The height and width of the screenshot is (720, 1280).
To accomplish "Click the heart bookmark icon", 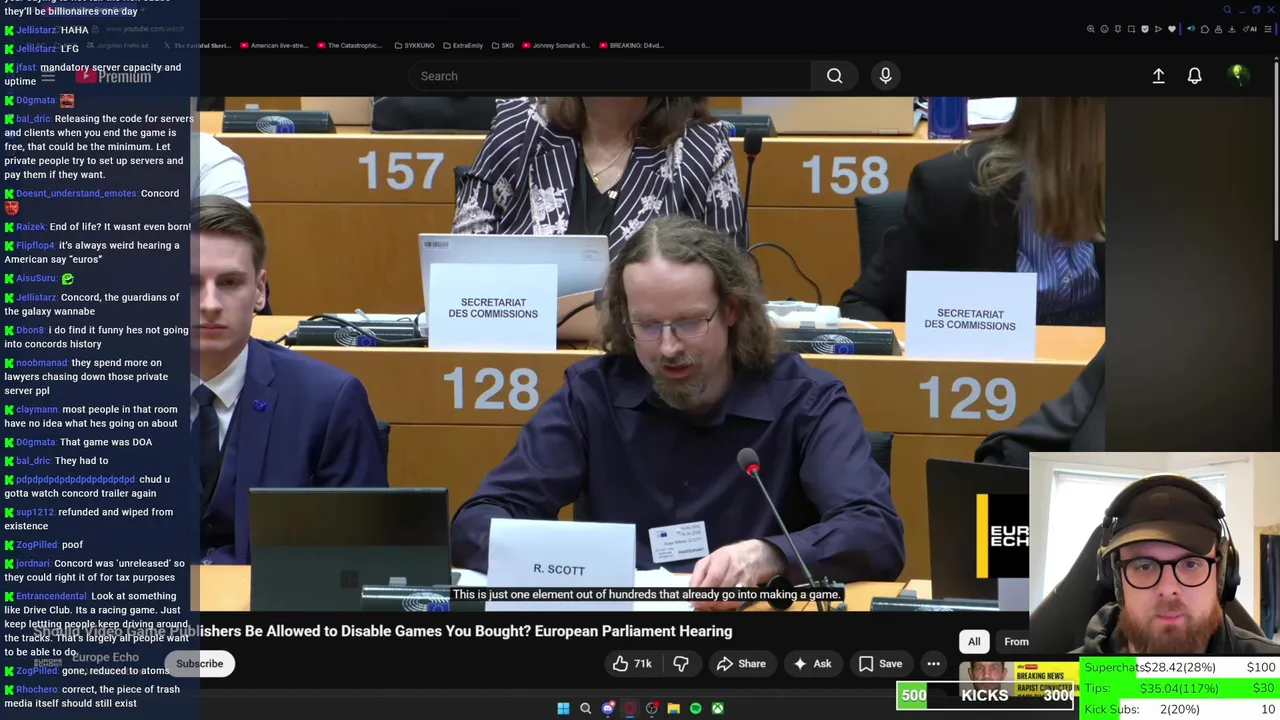I will [x=1172, y=29].
